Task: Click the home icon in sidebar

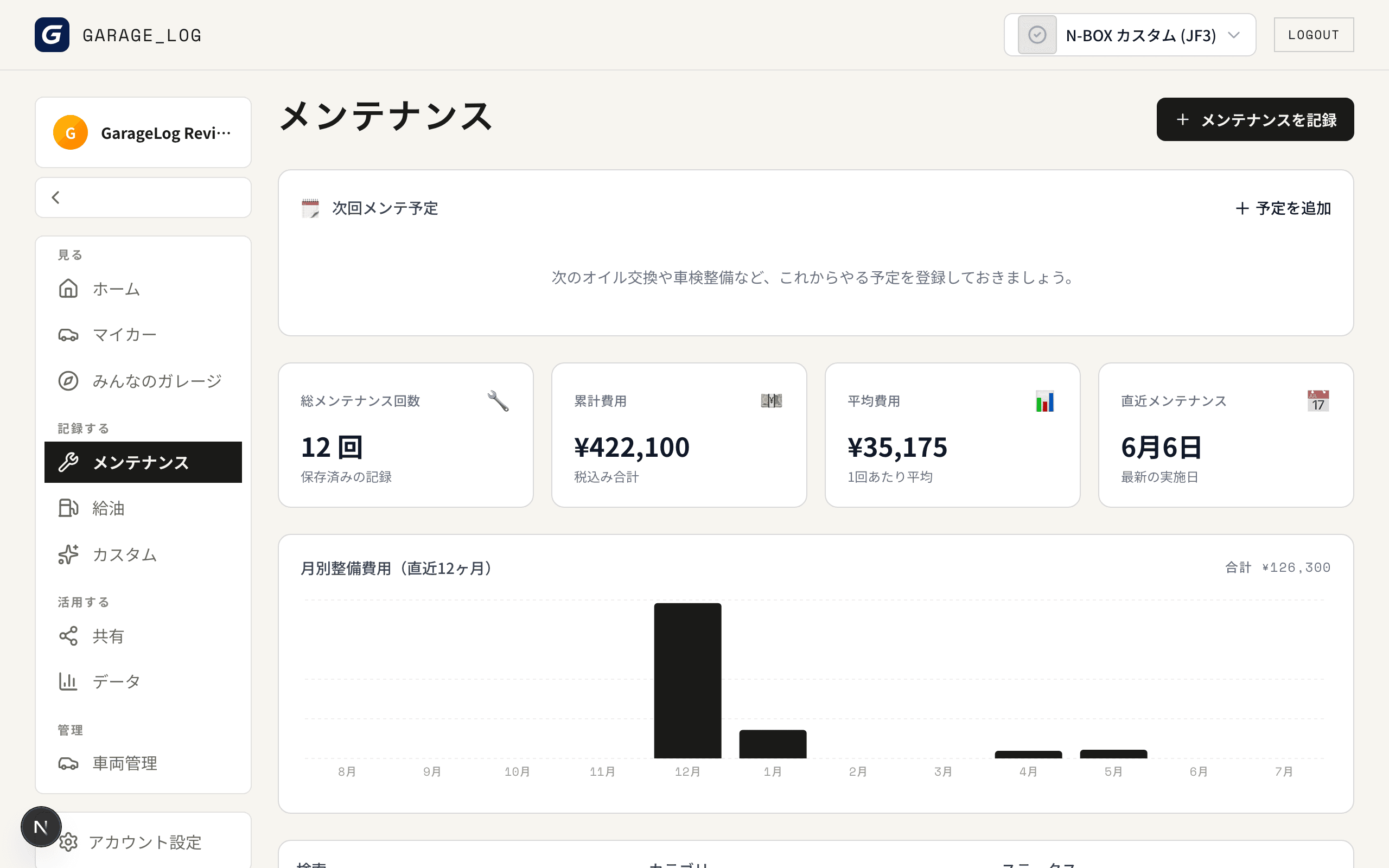Action: coord(68,289)
